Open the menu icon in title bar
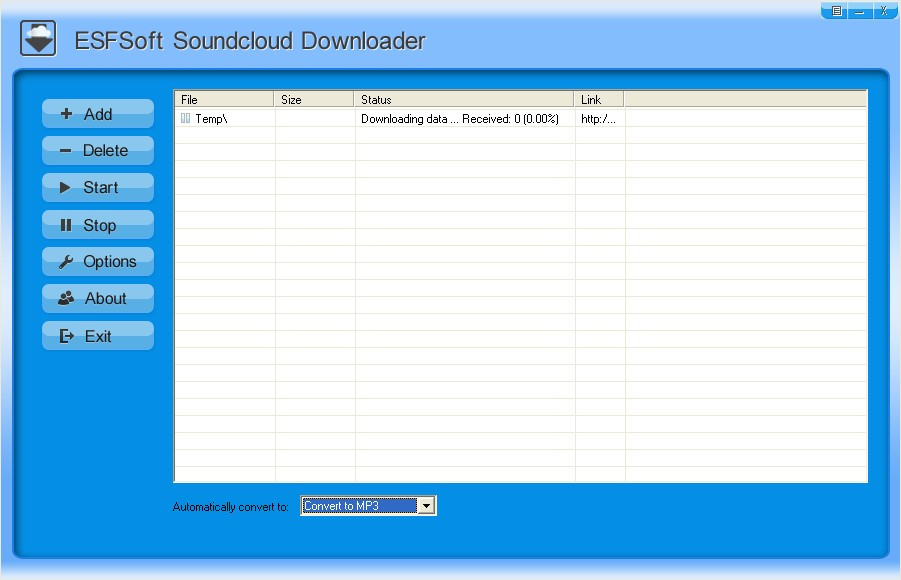This screenshot has height=580, width=901. (837, 11)
